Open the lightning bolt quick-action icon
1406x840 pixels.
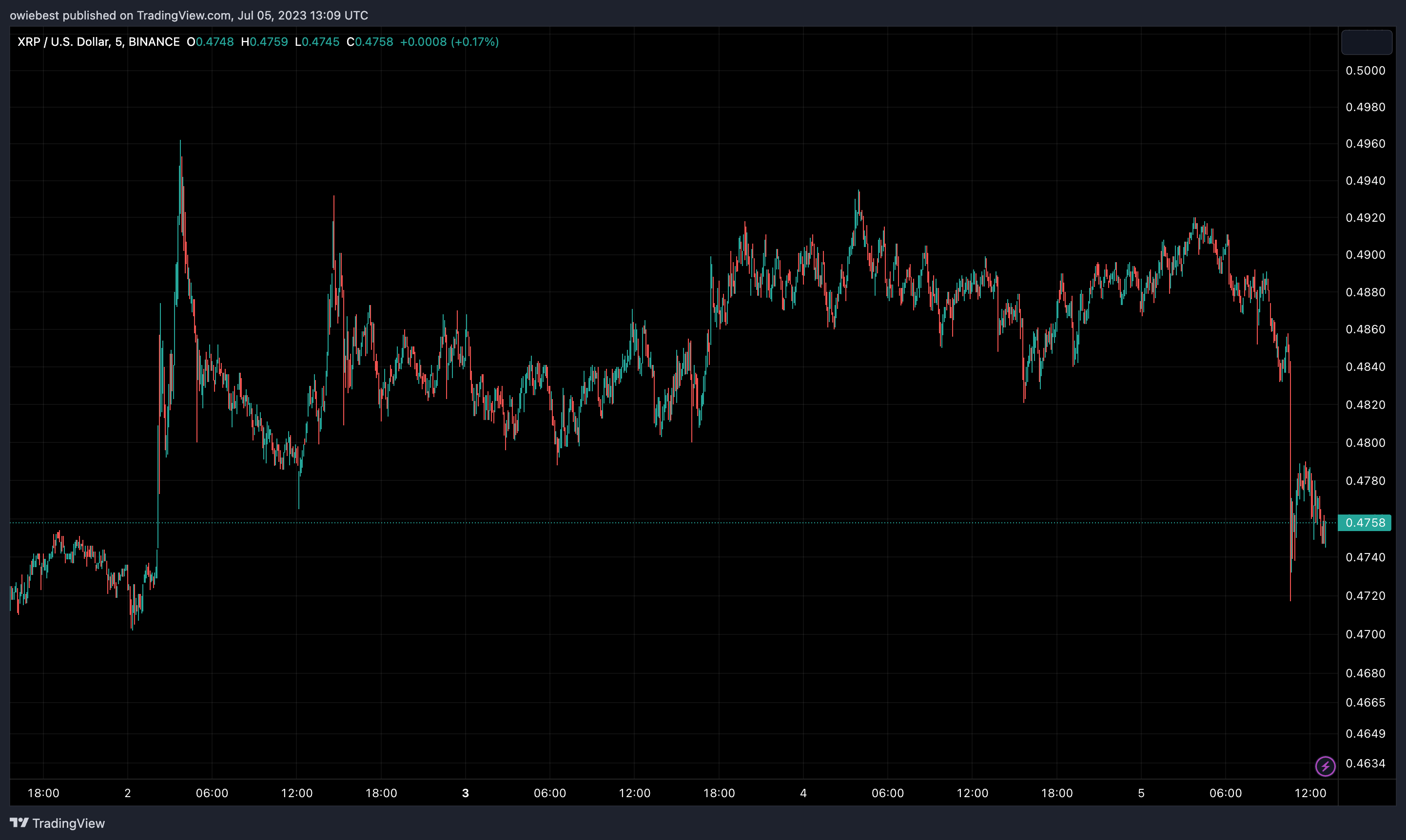click(x=1325, y=766)
